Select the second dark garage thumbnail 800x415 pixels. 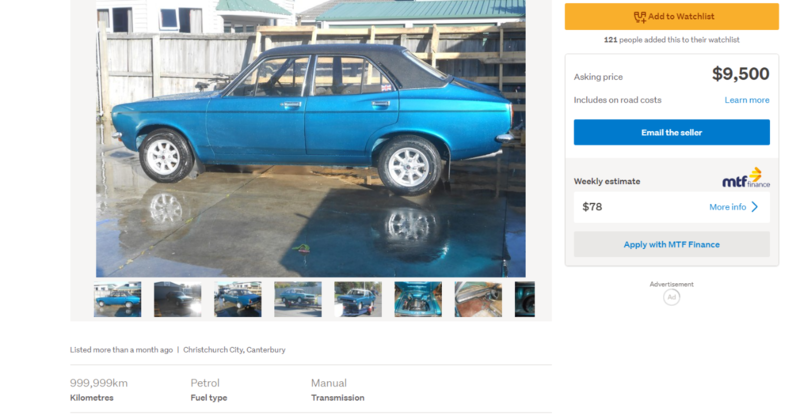pyautogui.click(x=178, y=299)
